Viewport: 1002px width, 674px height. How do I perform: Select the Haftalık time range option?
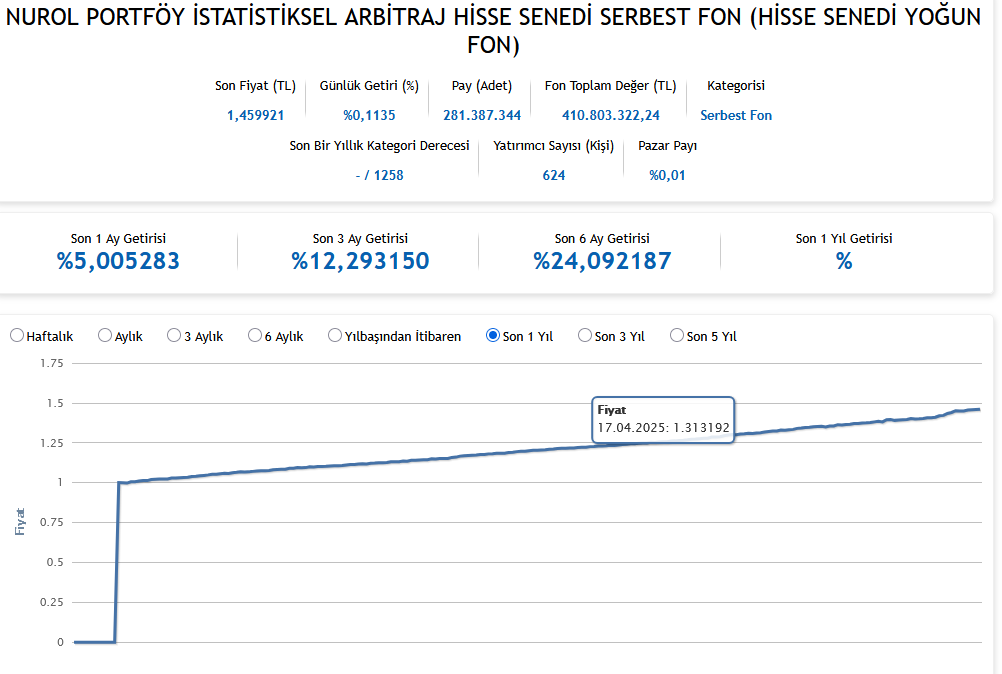17,336
